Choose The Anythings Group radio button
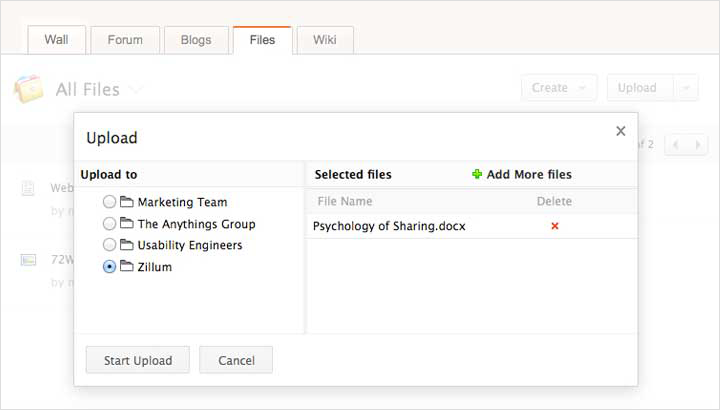Image resolution: width=720 pixels, height=410 pixels. (x=109, y=224)
